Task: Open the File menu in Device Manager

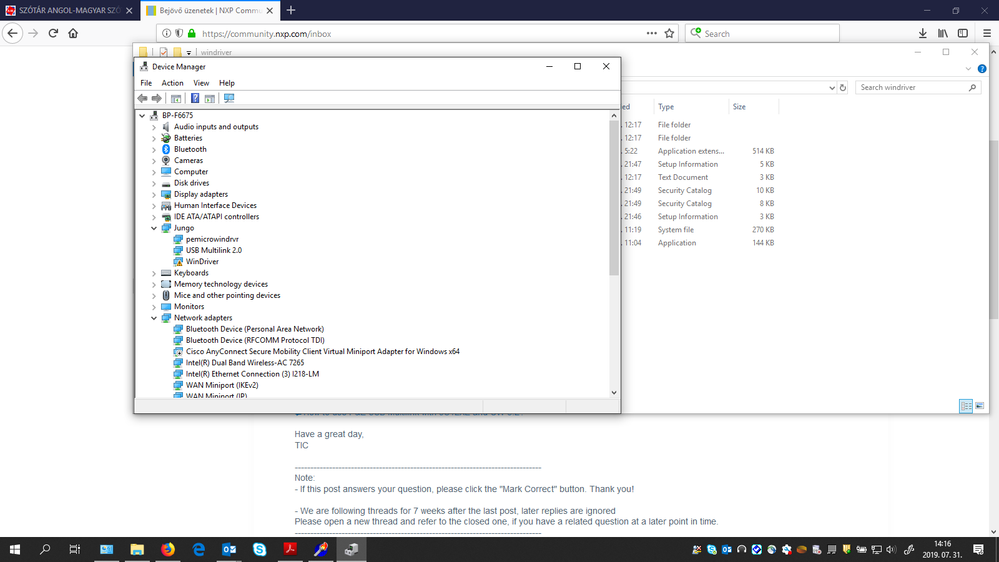Action: pyautogui.click(x=146, y=83)
